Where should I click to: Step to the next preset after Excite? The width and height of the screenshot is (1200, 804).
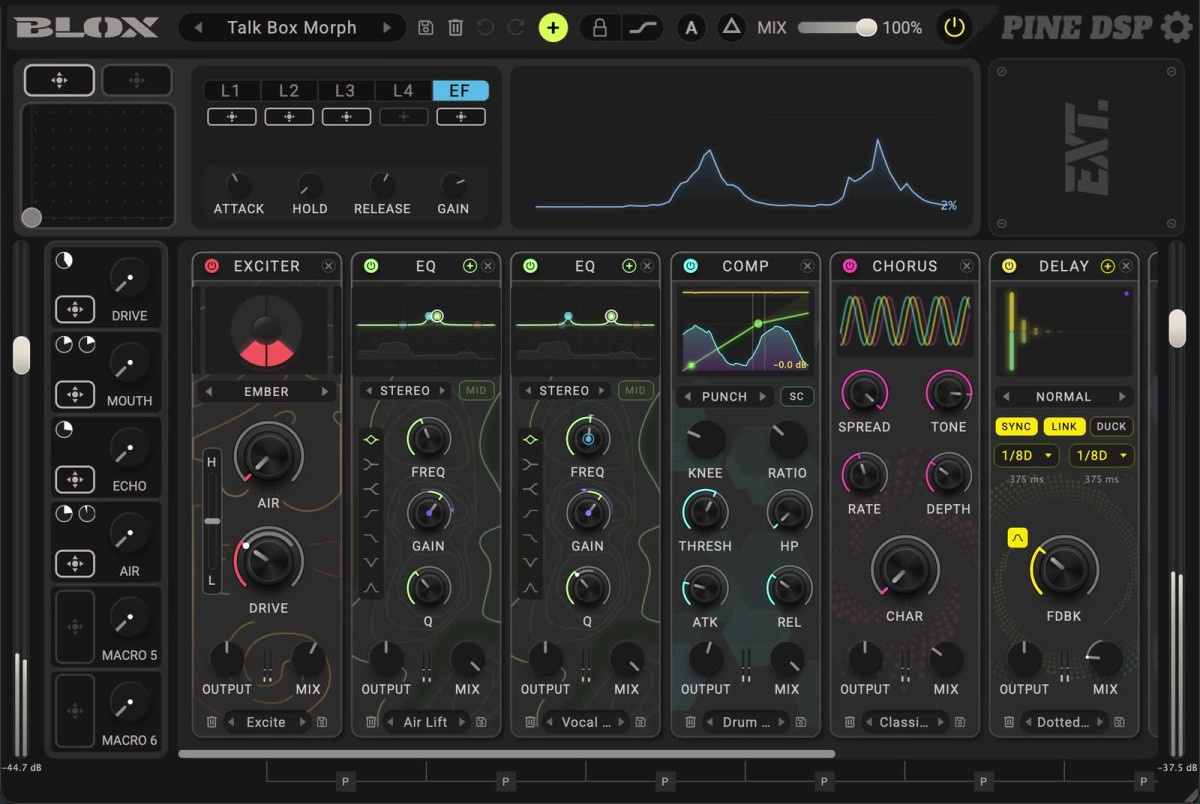[x=302, y=722]
